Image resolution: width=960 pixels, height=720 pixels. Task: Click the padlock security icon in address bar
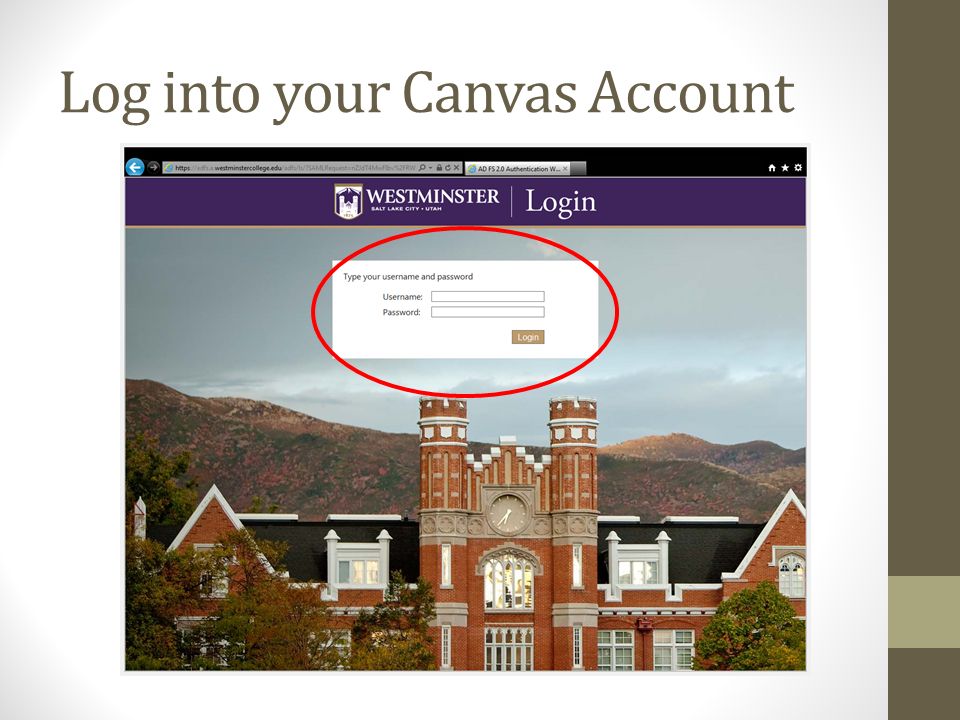point(440,168)
